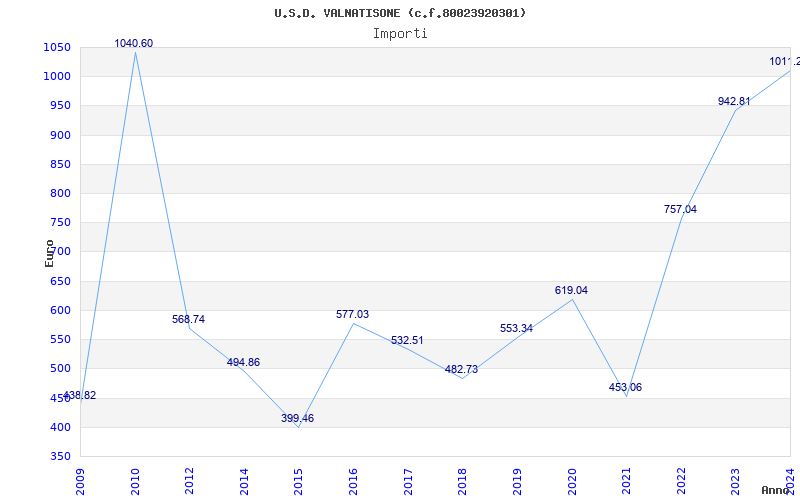Select the 532.51 data label
This screenshot has width=800, height=500.
tap(407, 340)
